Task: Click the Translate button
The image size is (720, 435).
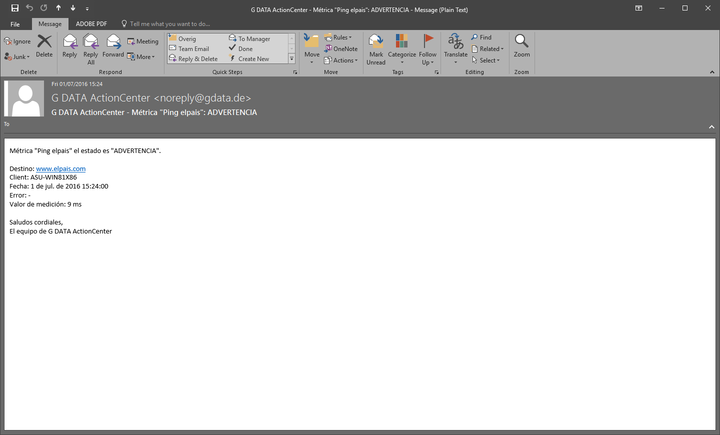Action: click(456, 49)
